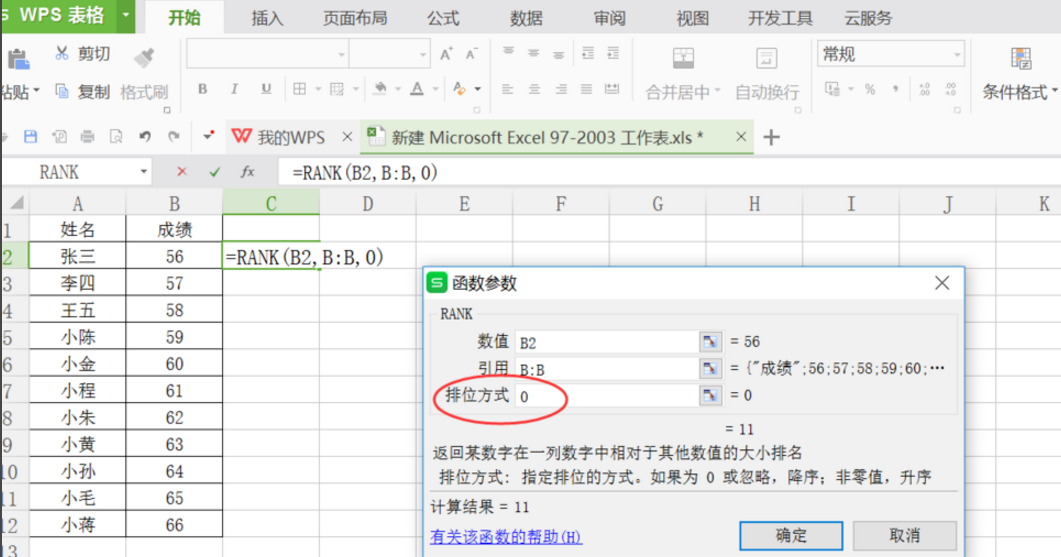1061x557 pixels.
Task: Click the print icon in quick access bar
Action: click(x=87, y=137)
